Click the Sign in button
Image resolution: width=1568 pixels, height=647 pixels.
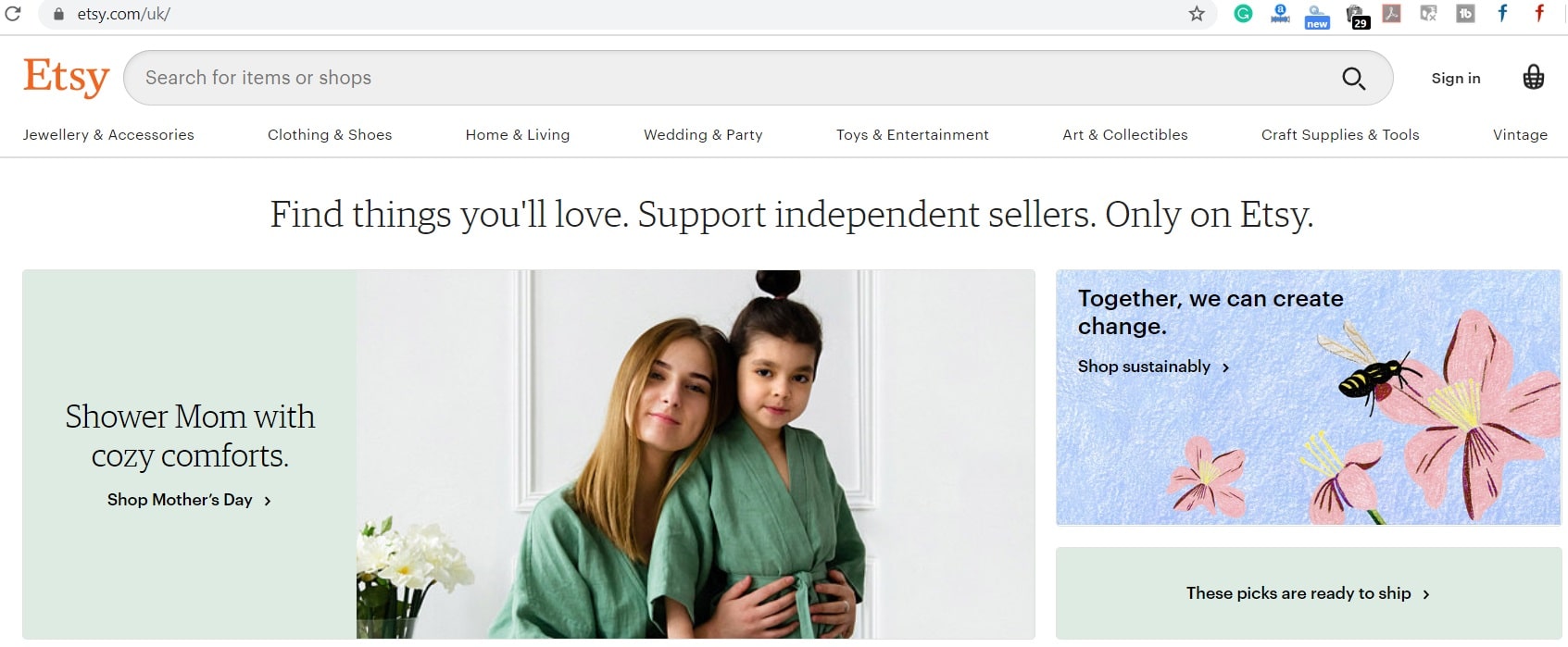(1456, 79)
